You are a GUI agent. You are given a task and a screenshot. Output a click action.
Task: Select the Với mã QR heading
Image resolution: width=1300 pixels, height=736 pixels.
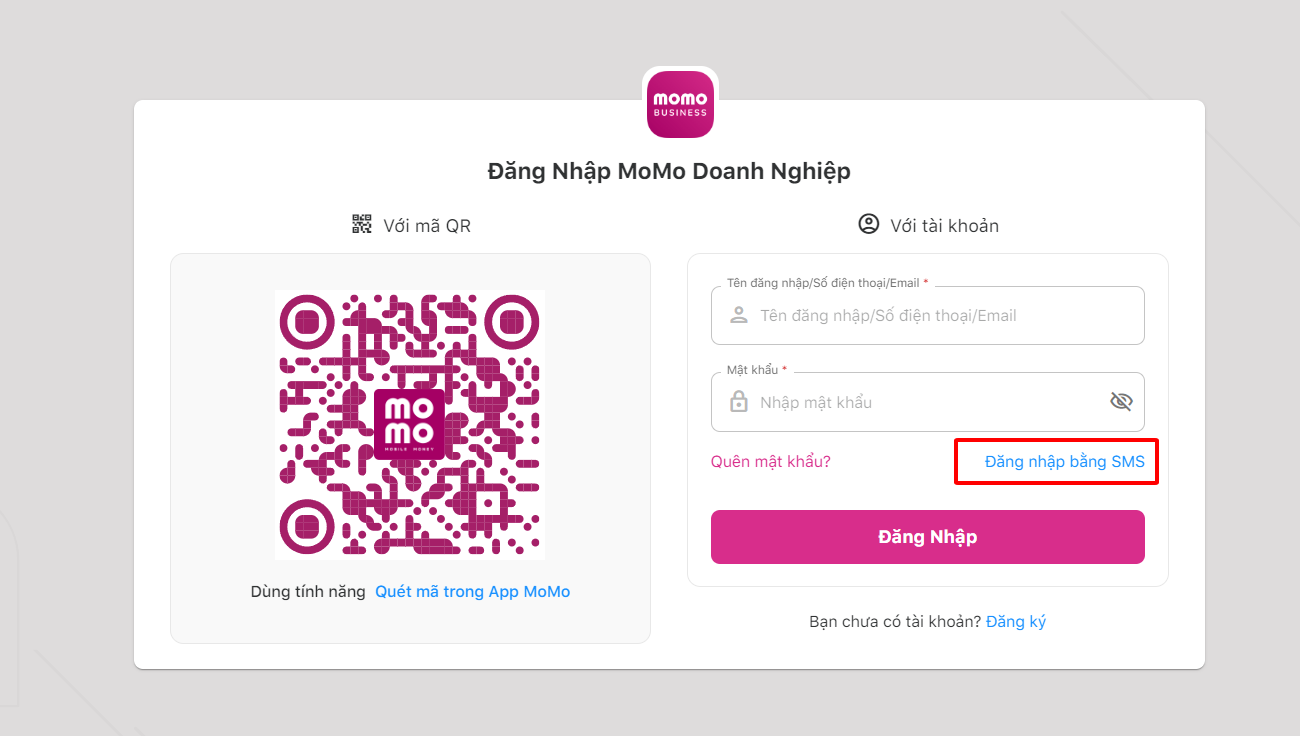[427, 226]
